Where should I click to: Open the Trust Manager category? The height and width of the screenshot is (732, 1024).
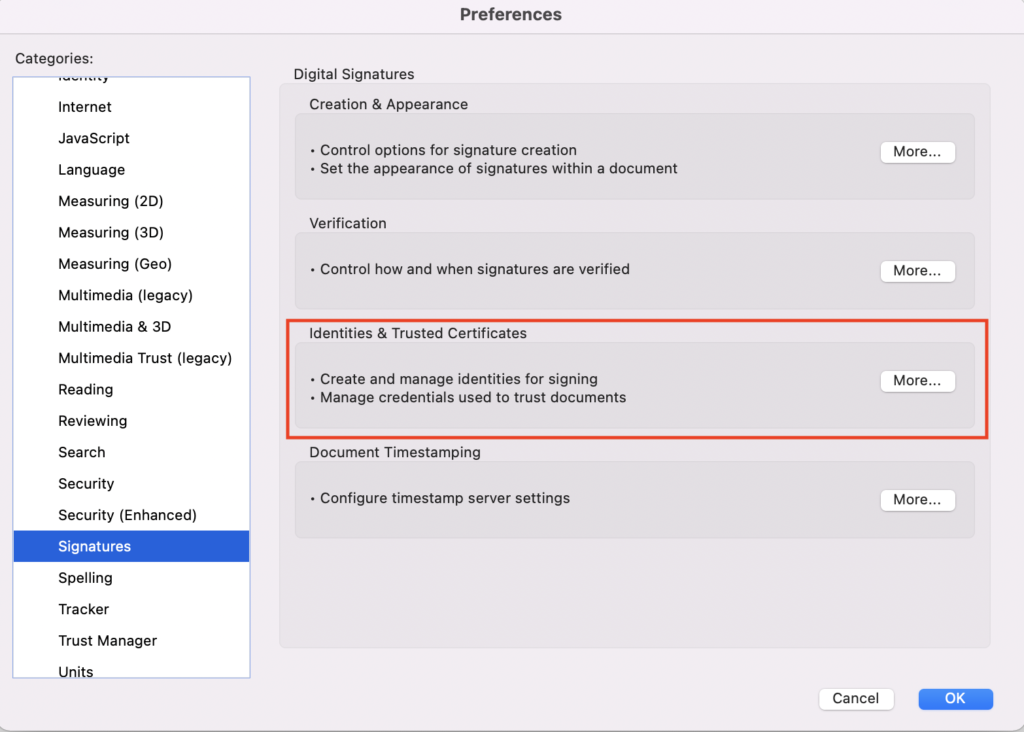point(107,641)
